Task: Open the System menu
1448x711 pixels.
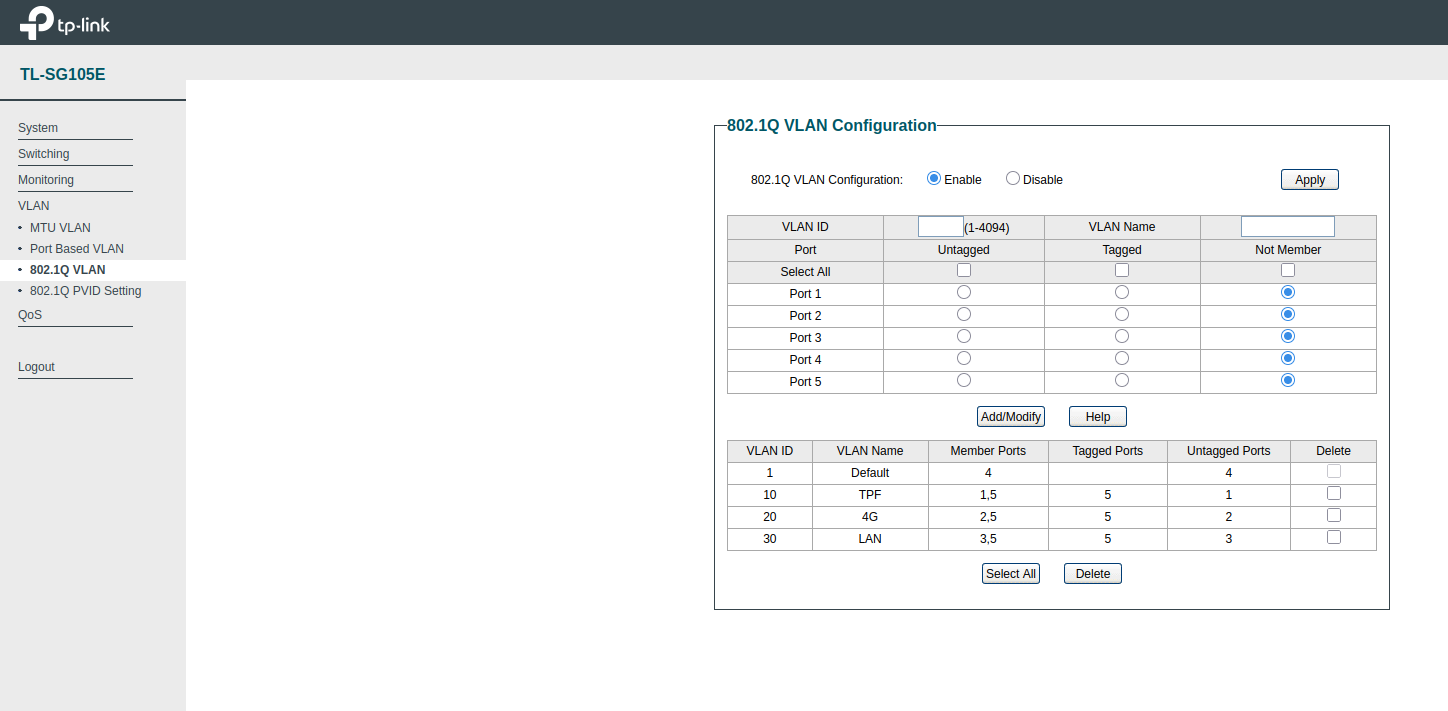Action: (x=38, y=128)
